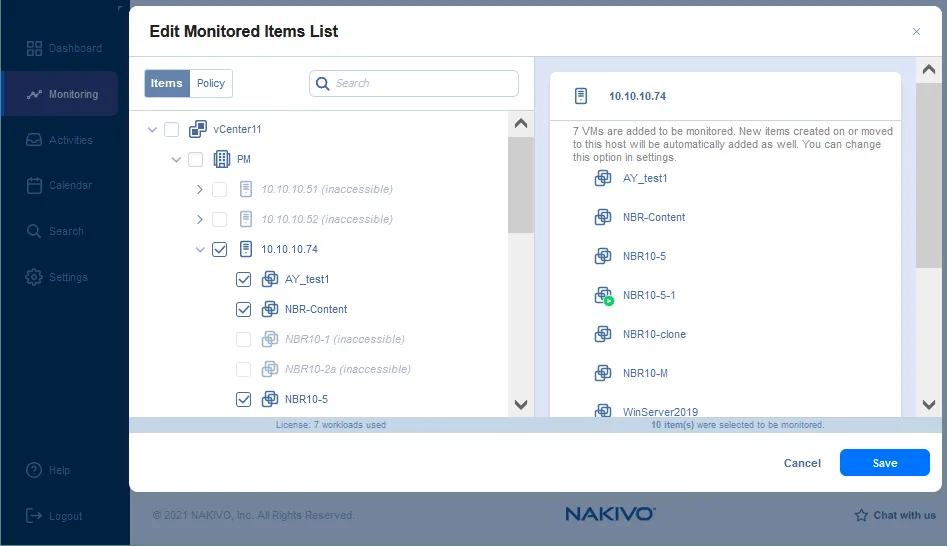The height and width of the screenshot is (546, 947).
Task: Expand the 10.10.10.51 host node
Action: tap(200, 189)
